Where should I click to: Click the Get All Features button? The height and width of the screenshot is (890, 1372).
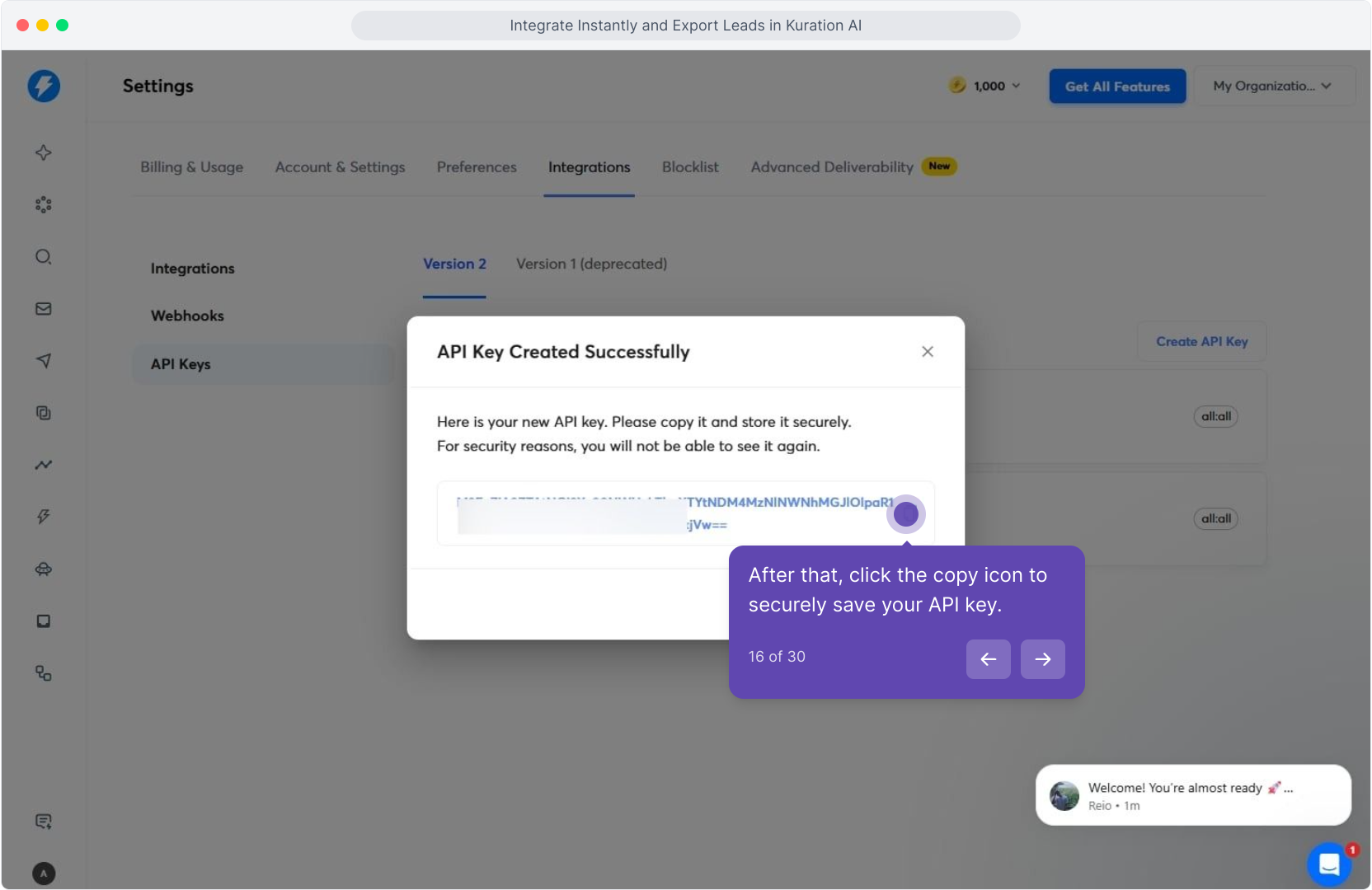[x=1117, y=87]
